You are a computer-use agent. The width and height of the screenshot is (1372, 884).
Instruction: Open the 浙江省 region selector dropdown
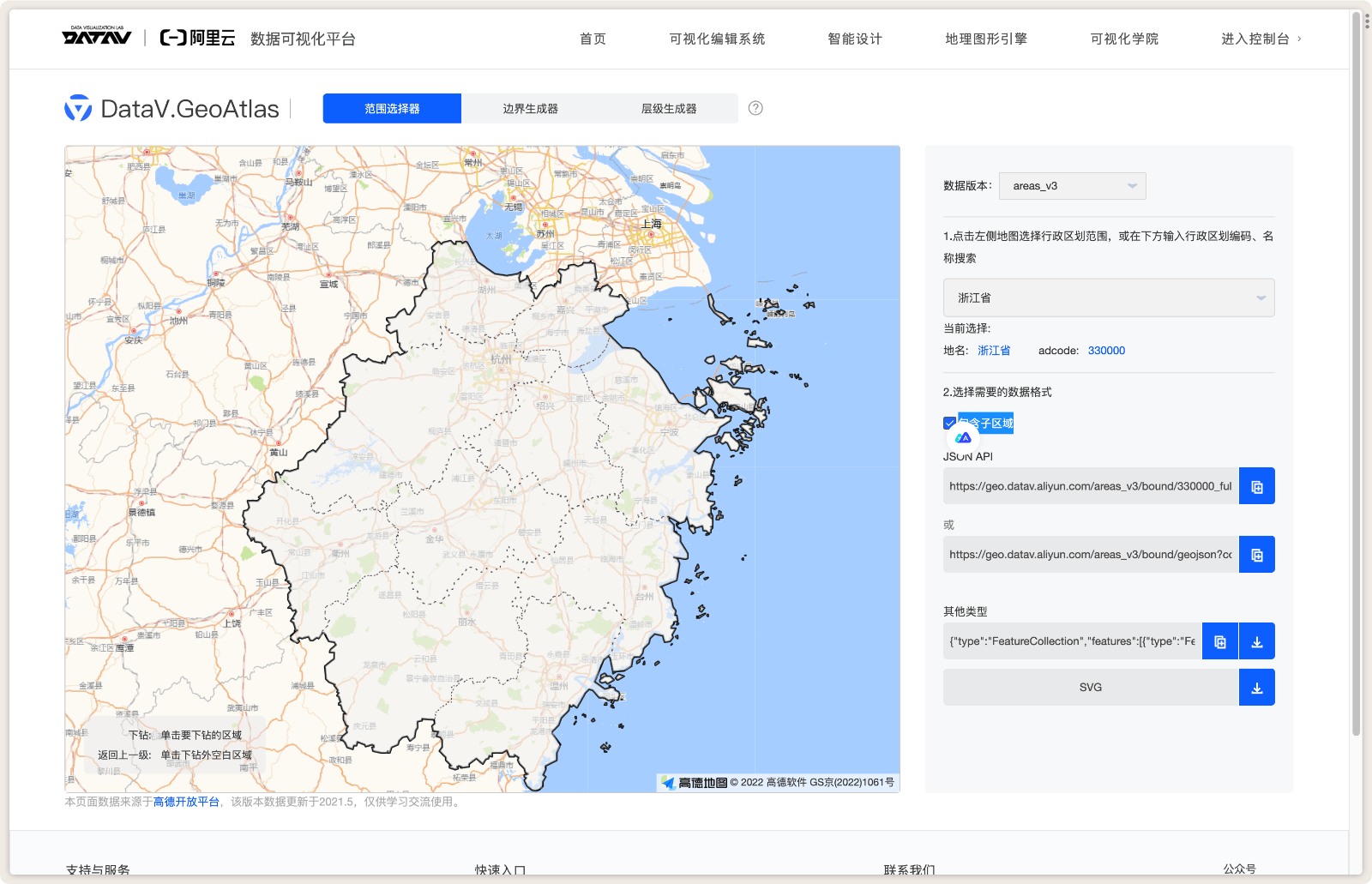[1109, 298]
